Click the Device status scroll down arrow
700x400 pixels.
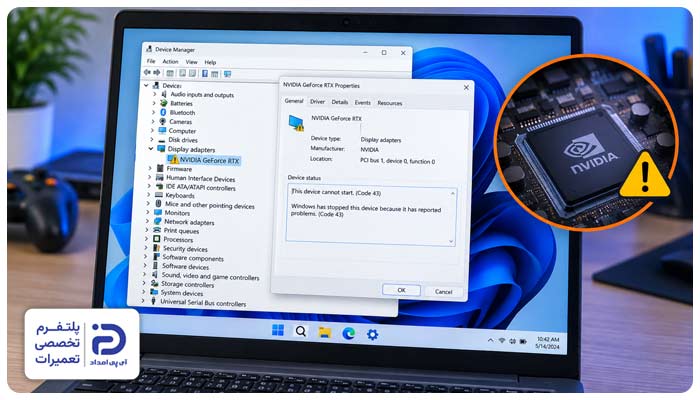click(451, 242)
